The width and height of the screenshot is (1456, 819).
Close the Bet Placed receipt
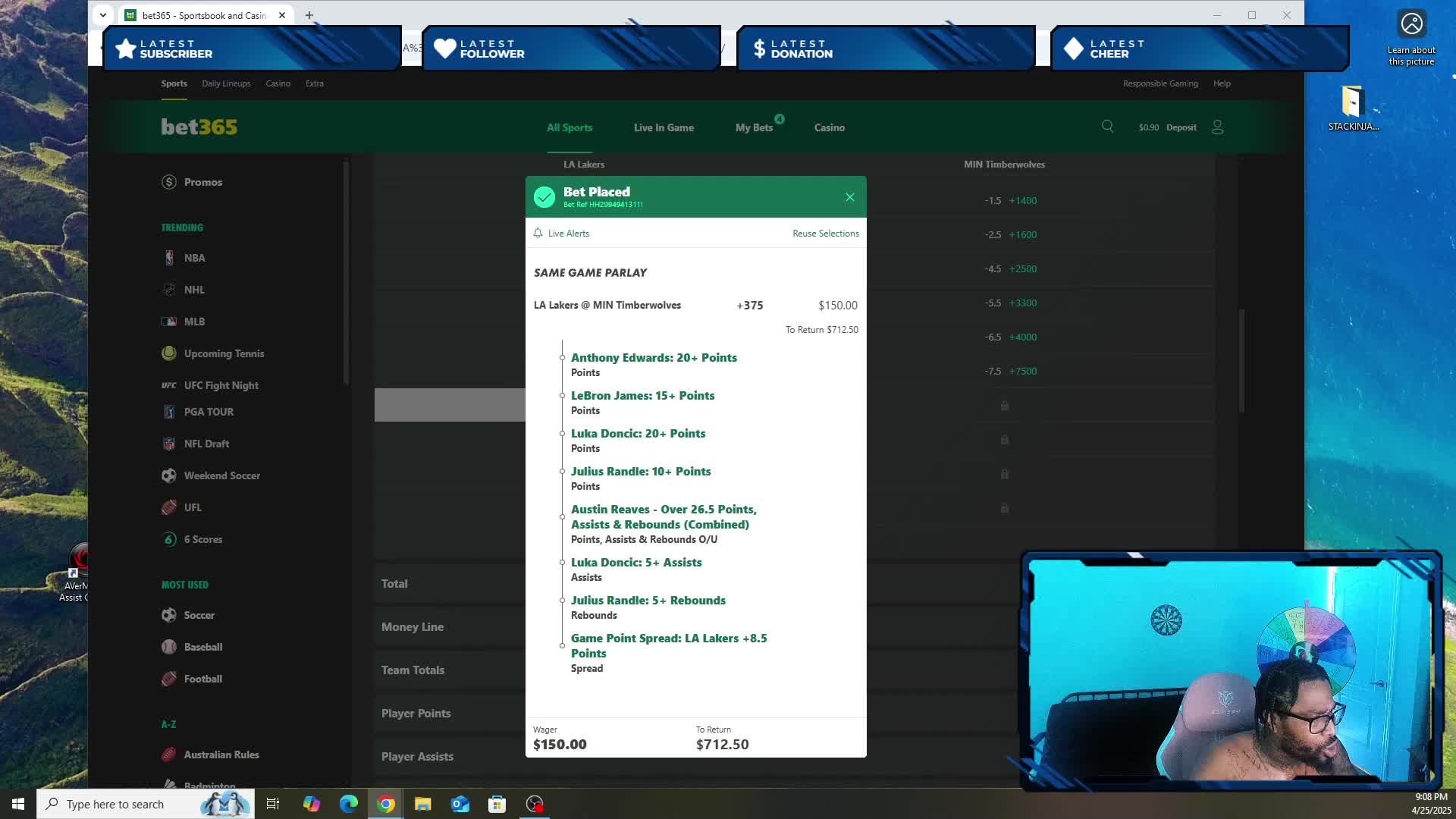[849, 197]
